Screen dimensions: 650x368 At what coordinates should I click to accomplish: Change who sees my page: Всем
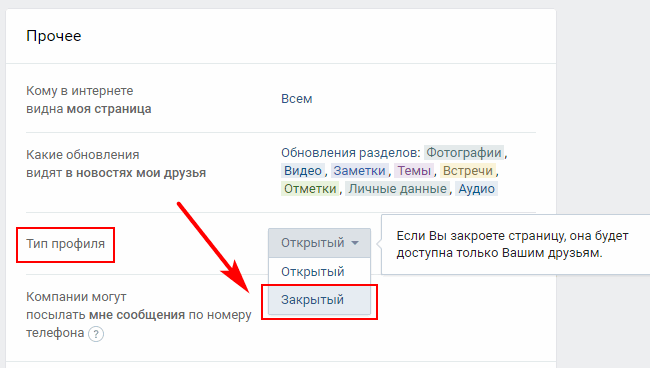[296, 99]
